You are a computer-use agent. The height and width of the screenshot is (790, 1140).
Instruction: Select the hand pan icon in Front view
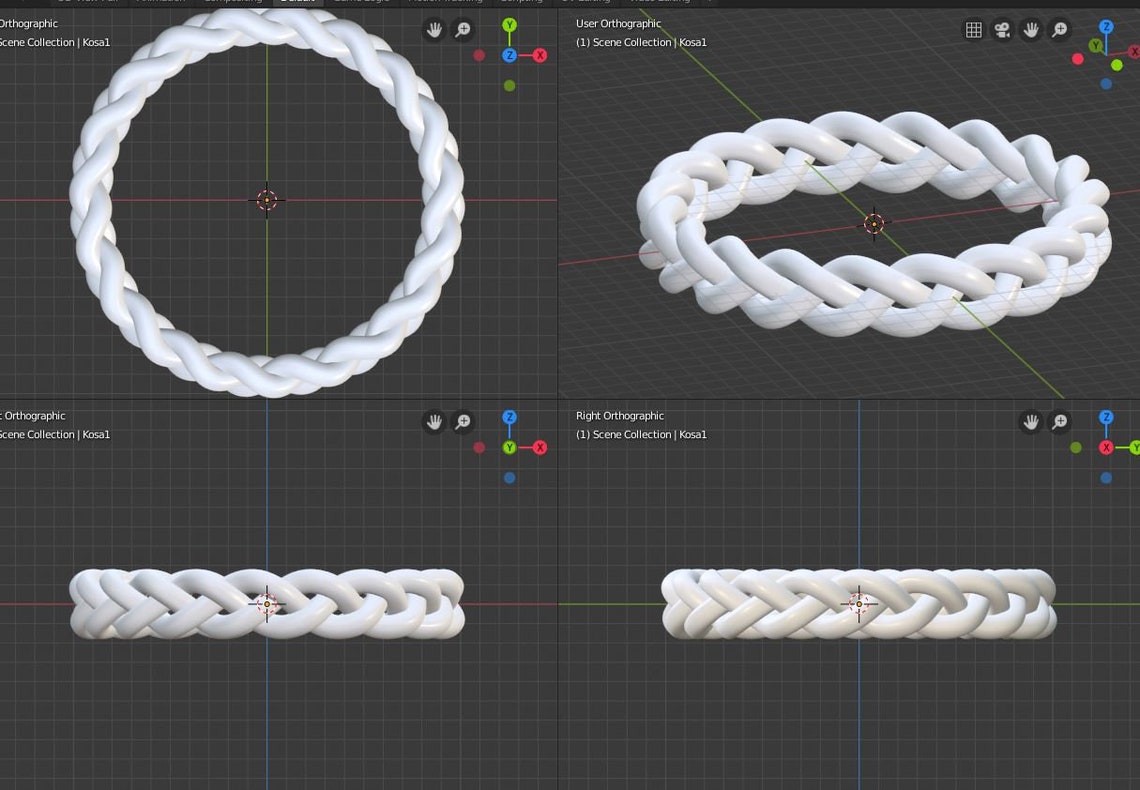(x=433, y=421)
